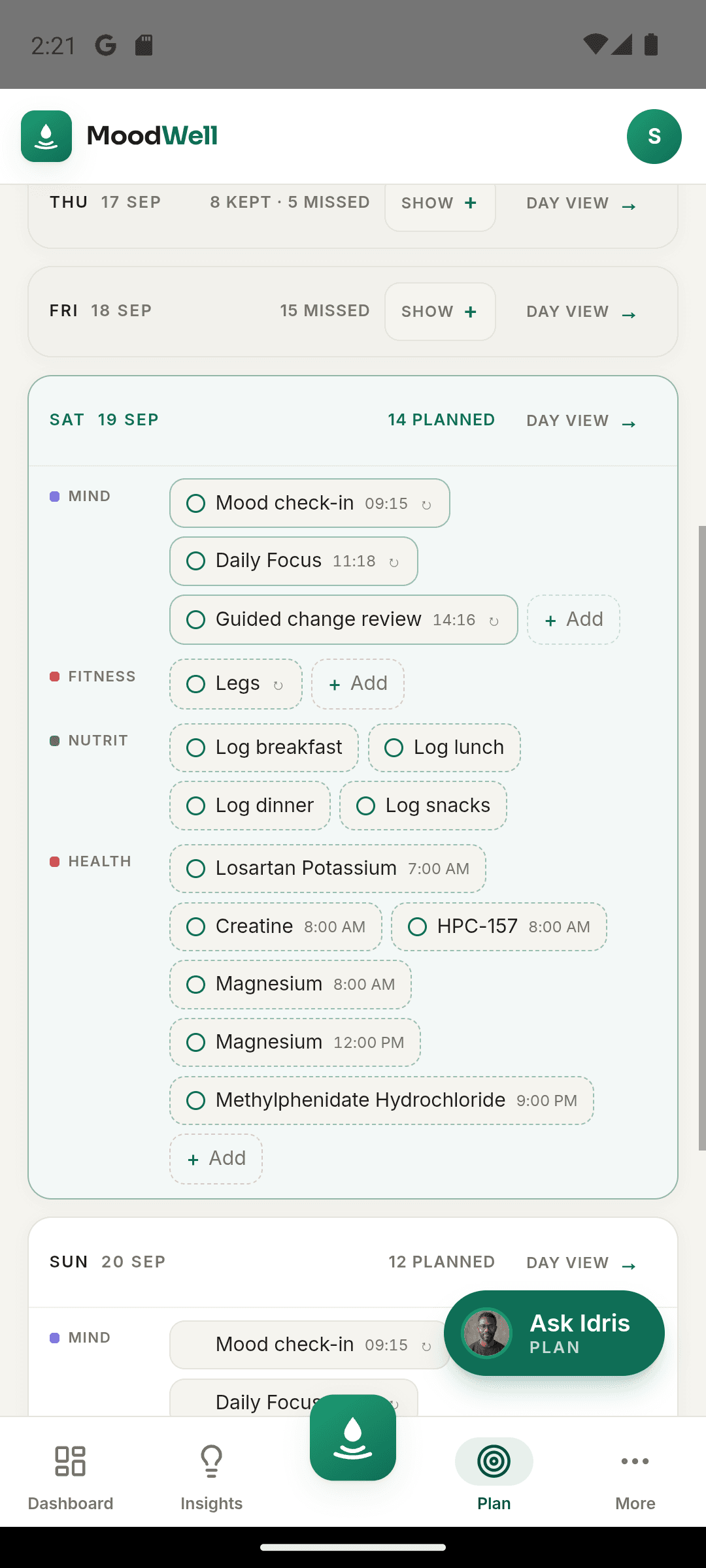Tap the Ask Idris Plan button
The width and height of the screenshot is (706, 1568).
pyautogui.click(x=554, y=1333)
